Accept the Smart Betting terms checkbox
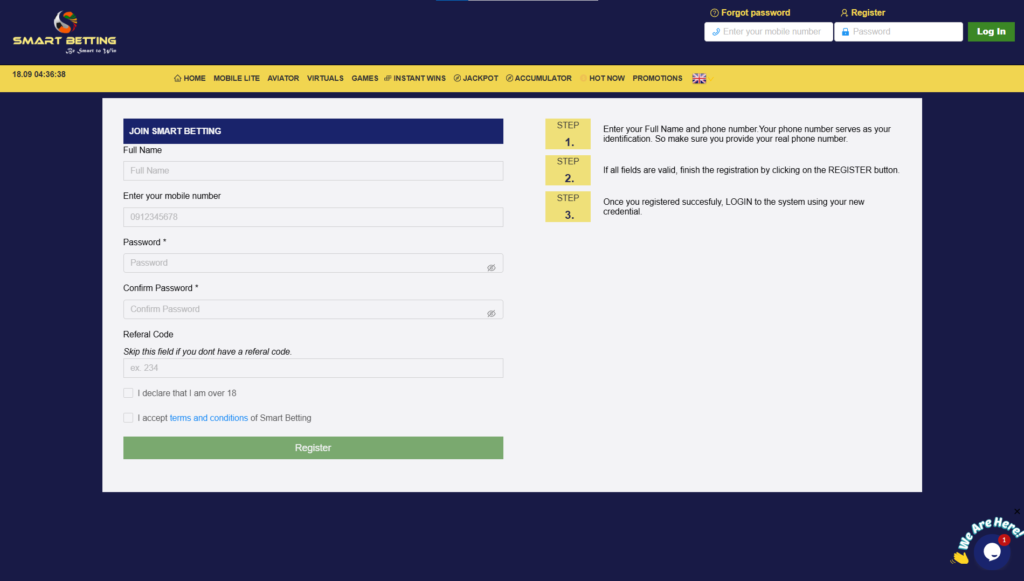 click(128, 417)
